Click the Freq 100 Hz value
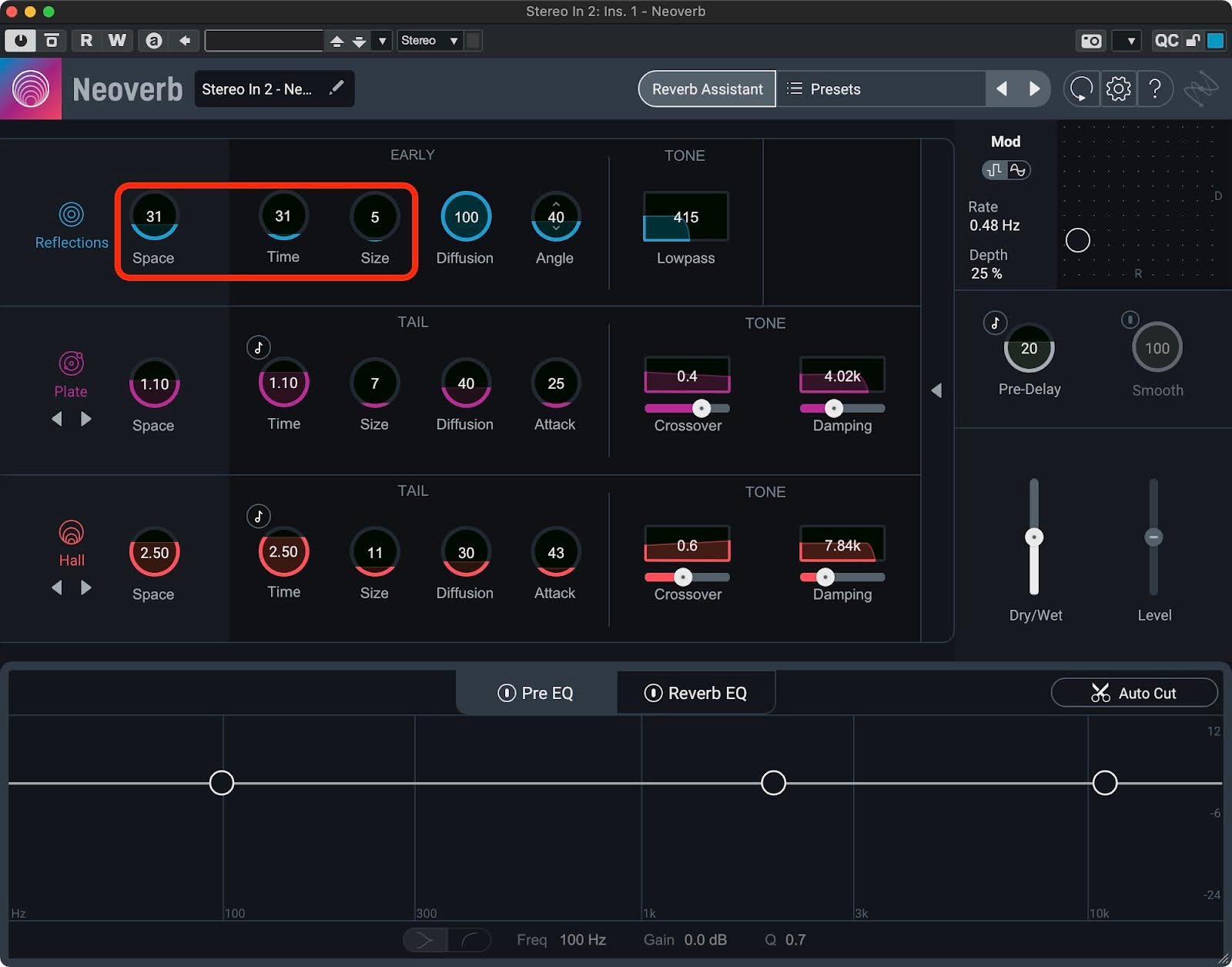Viewport: 1232px width, 967px height. pos(583,940)
